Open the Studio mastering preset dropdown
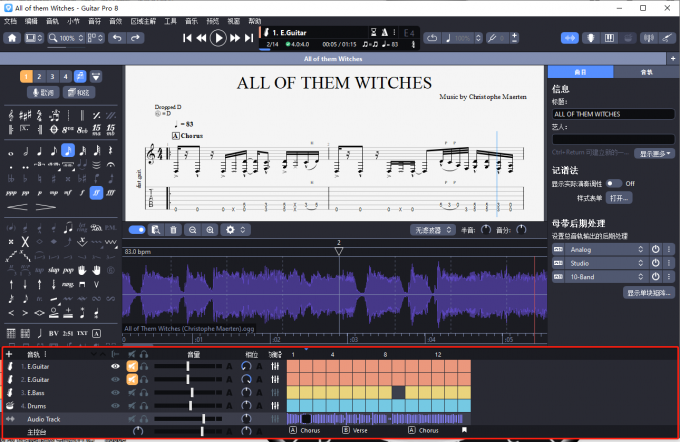680x442 pixels. pyautogui.click(x=606, y=263)
